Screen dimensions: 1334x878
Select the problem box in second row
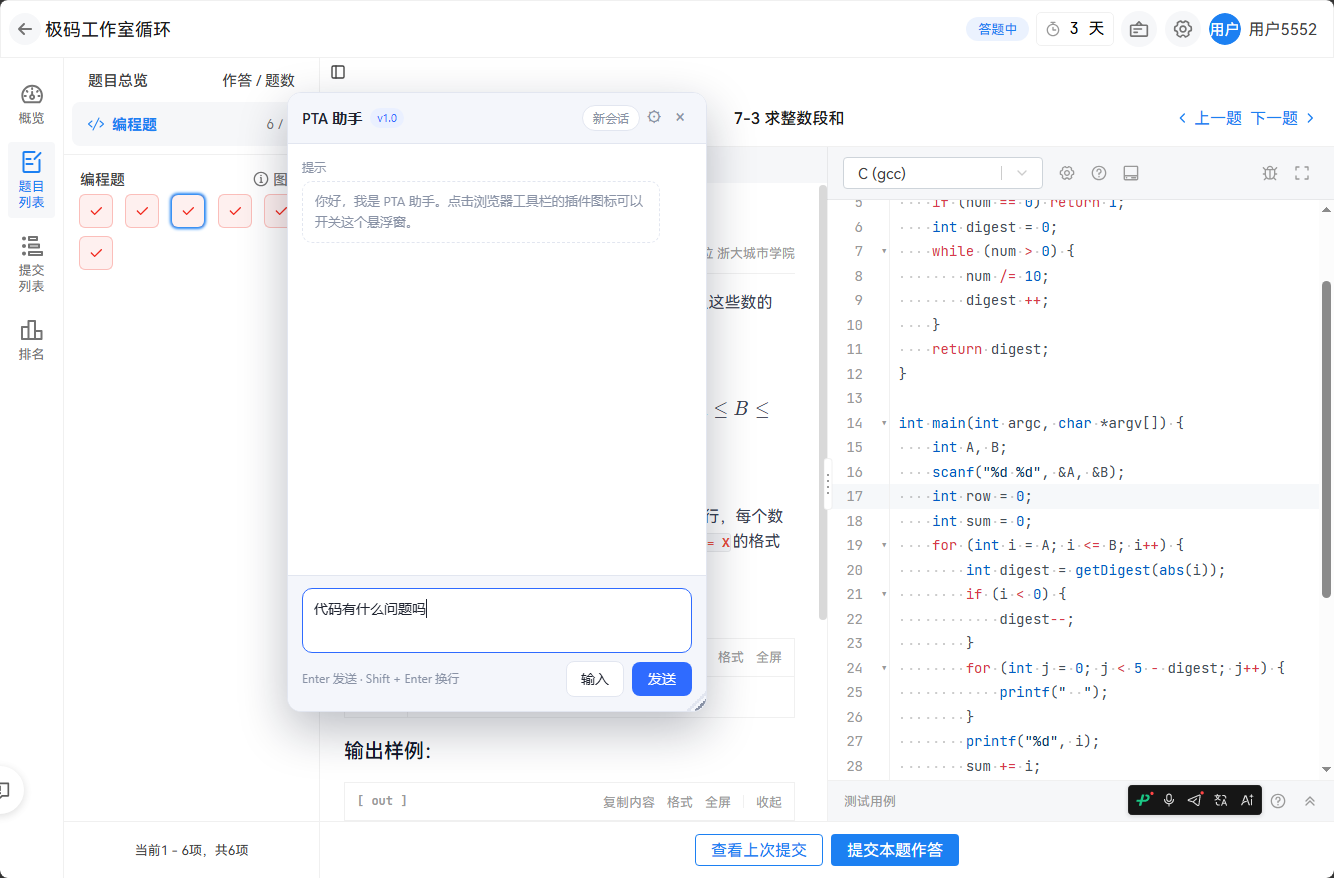96,253
